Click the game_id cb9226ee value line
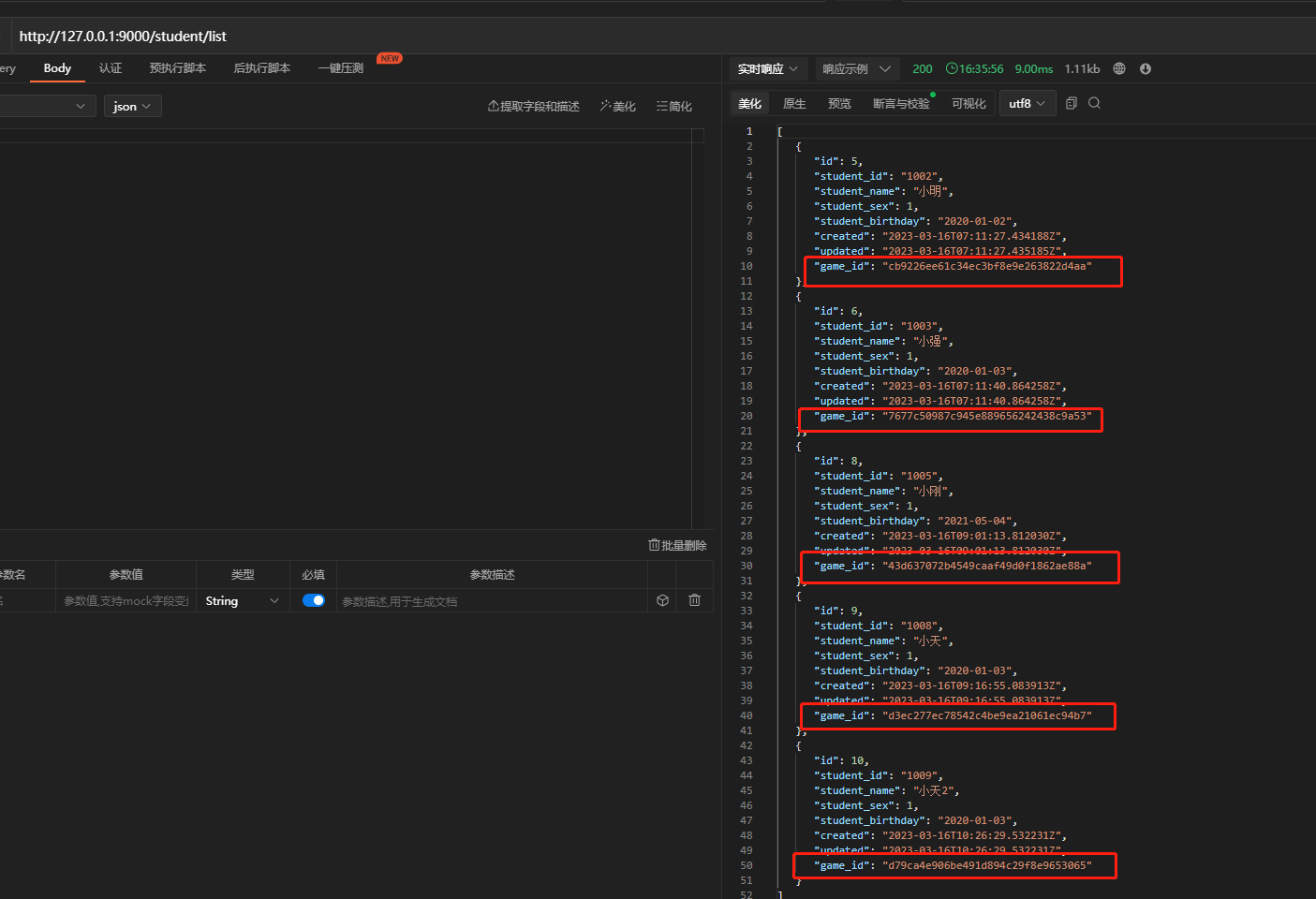This screenshot has height=899, width=1316. click(x=953, y=266)
